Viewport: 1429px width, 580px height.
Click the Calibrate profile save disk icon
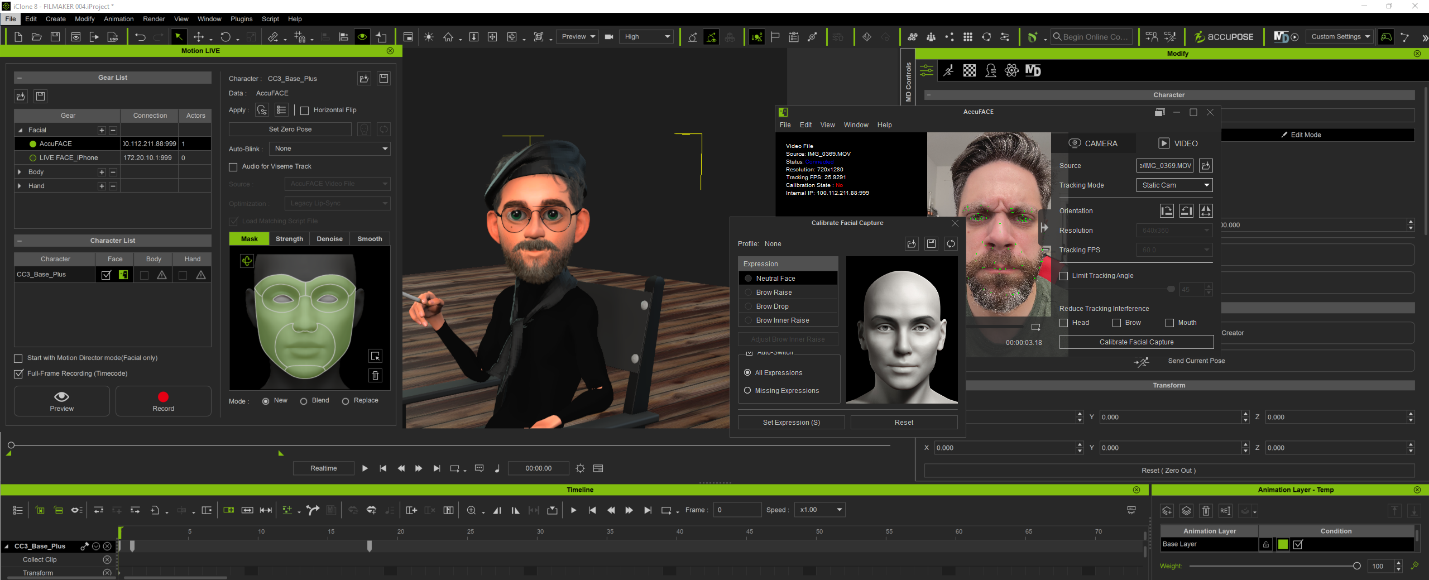click(x=931, y=243)
